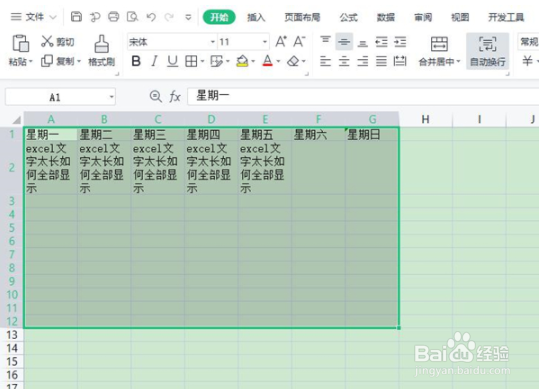Toggle Underline formatting
Image resolution: width=540 pixels, height=389 pixels.
pos(173,61)
